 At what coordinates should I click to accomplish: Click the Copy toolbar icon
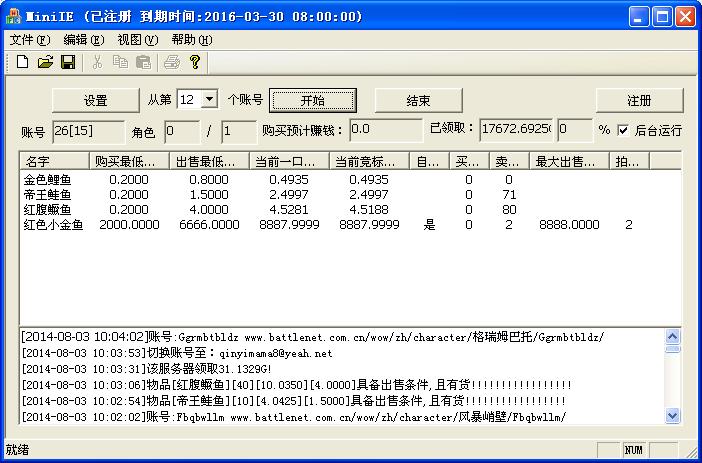[x=120, y=62]
